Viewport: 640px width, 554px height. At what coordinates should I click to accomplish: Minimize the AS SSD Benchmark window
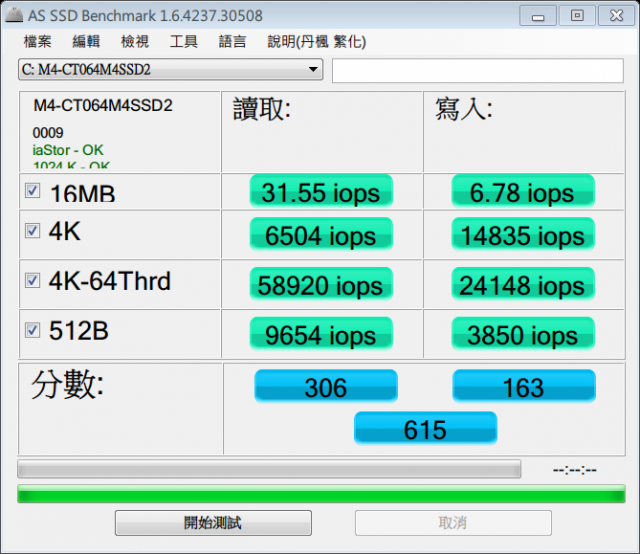point(538,16)
